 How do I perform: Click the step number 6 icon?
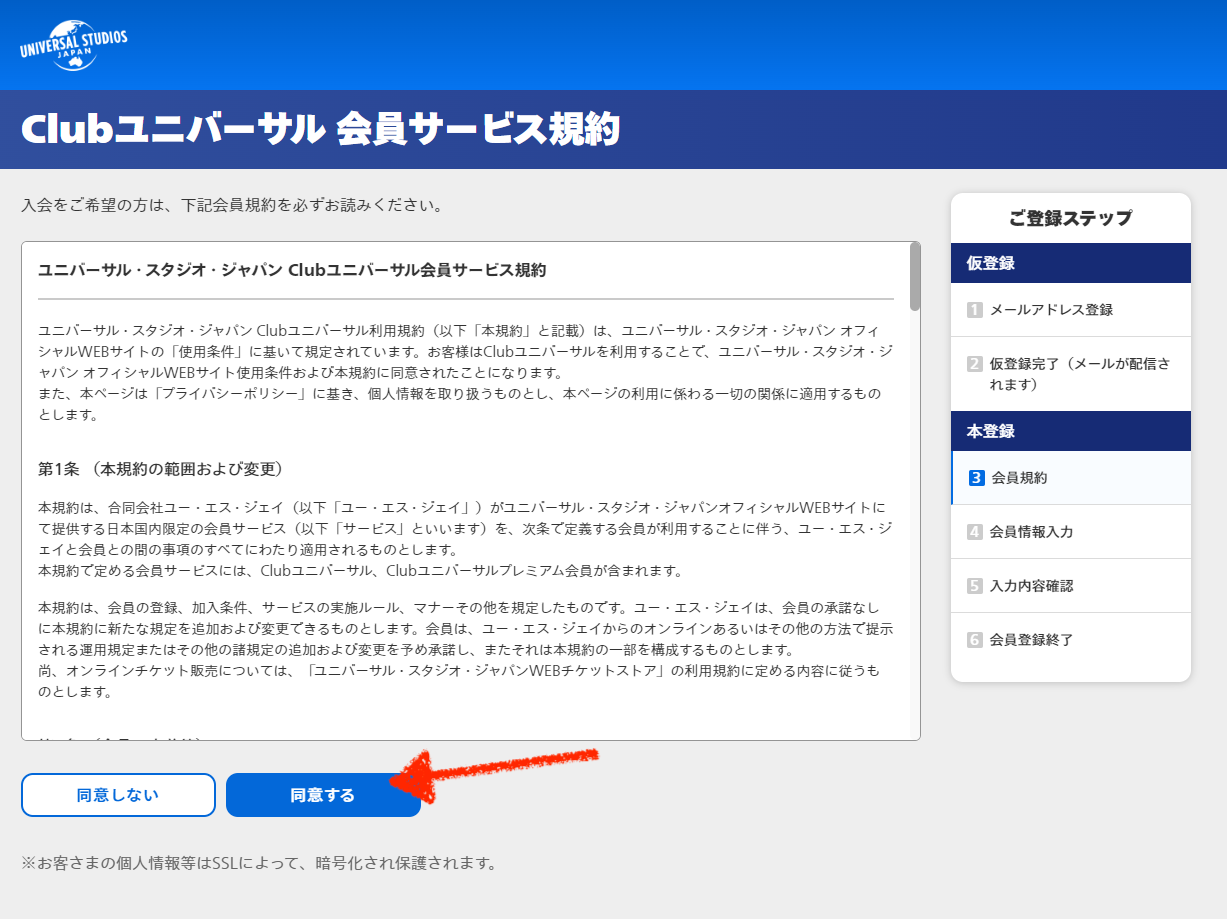(x=975, y=640)
